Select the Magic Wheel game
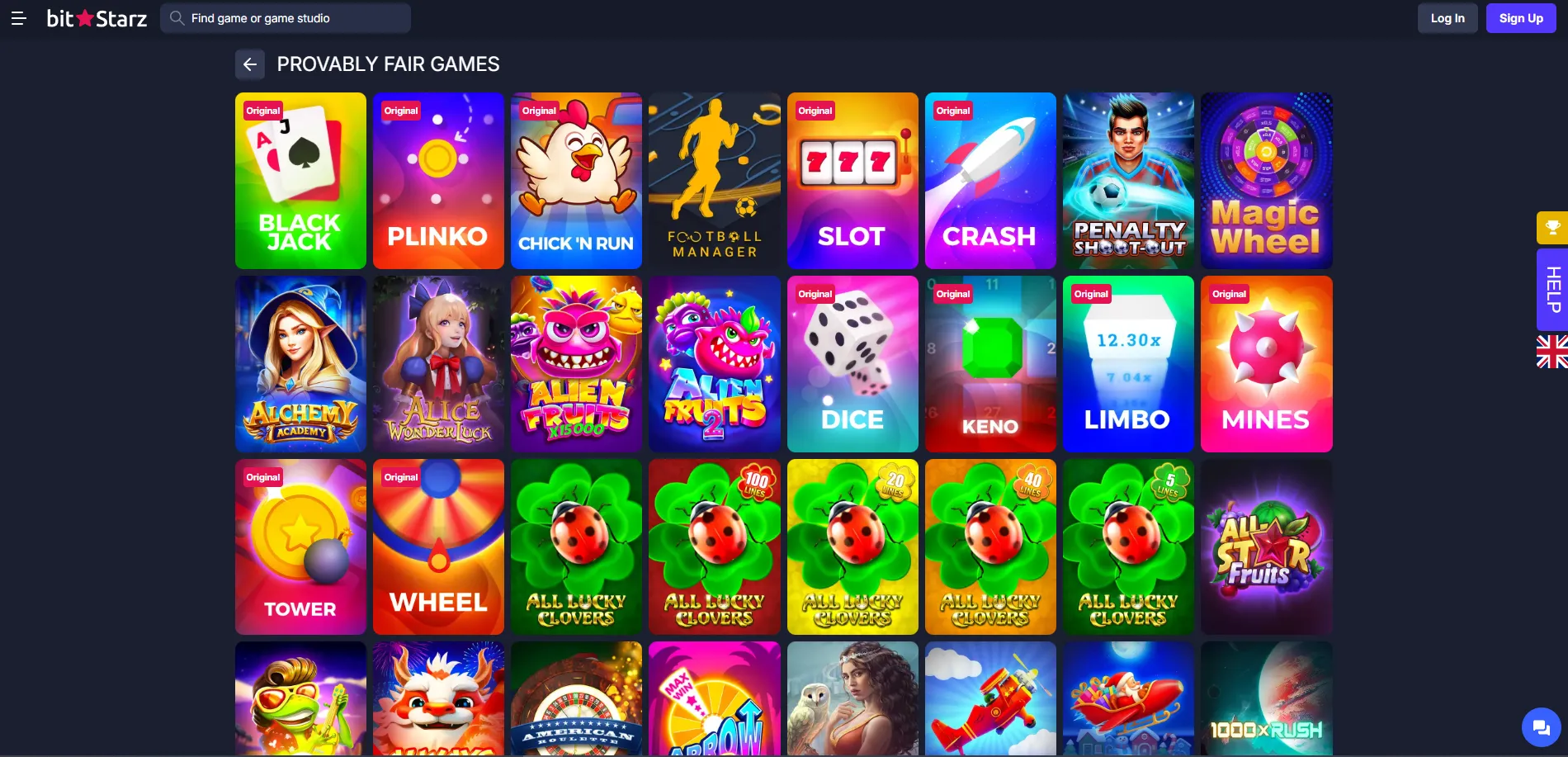 tap(1267, 181)
